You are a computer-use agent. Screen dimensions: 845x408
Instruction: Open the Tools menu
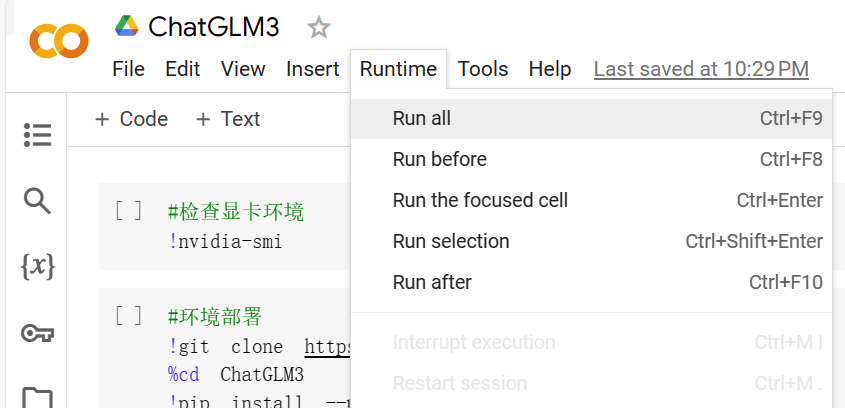point(483,69)
